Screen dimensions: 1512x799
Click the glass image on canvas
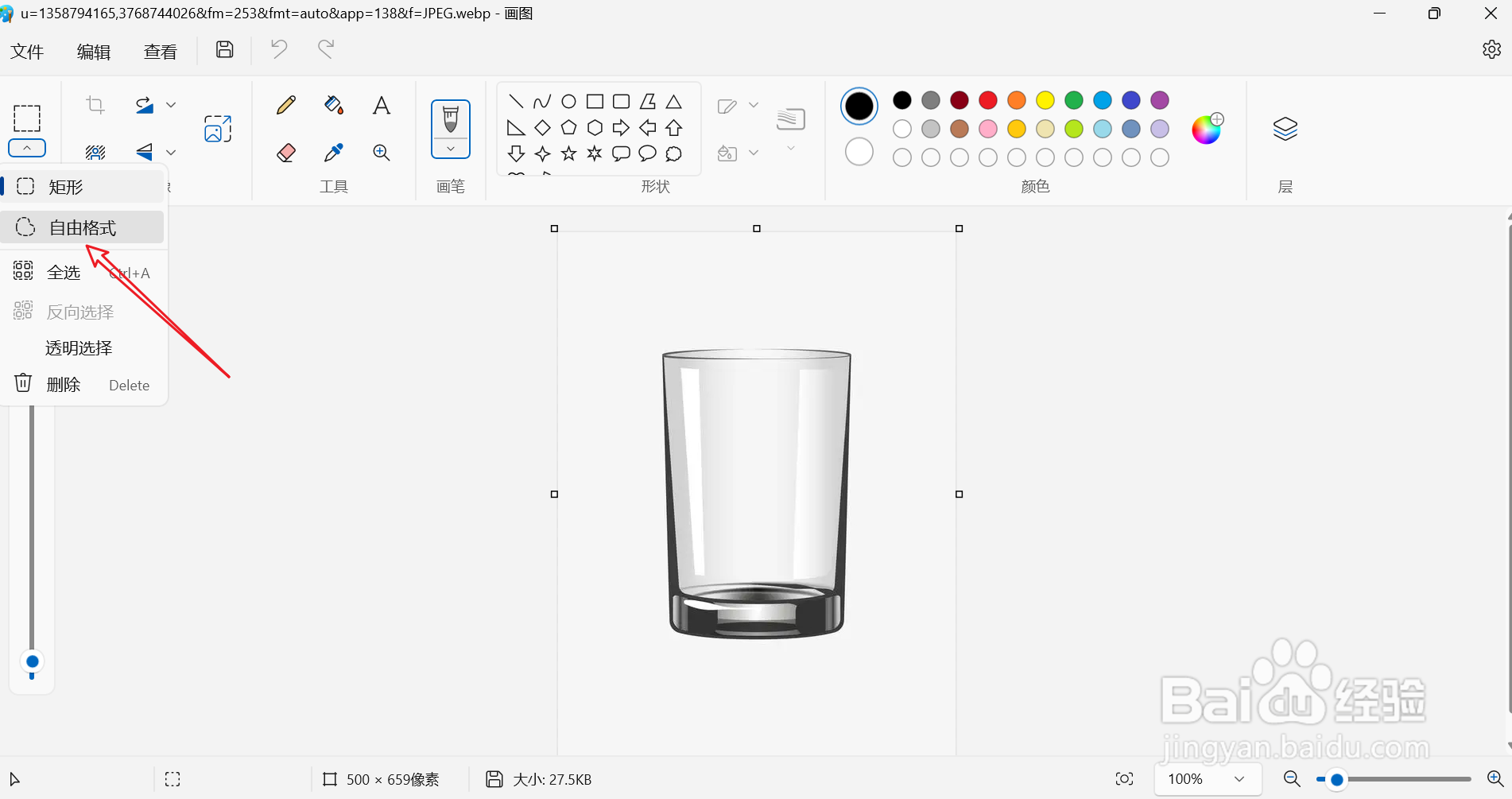pyautogui.click(x=757, y=493)
